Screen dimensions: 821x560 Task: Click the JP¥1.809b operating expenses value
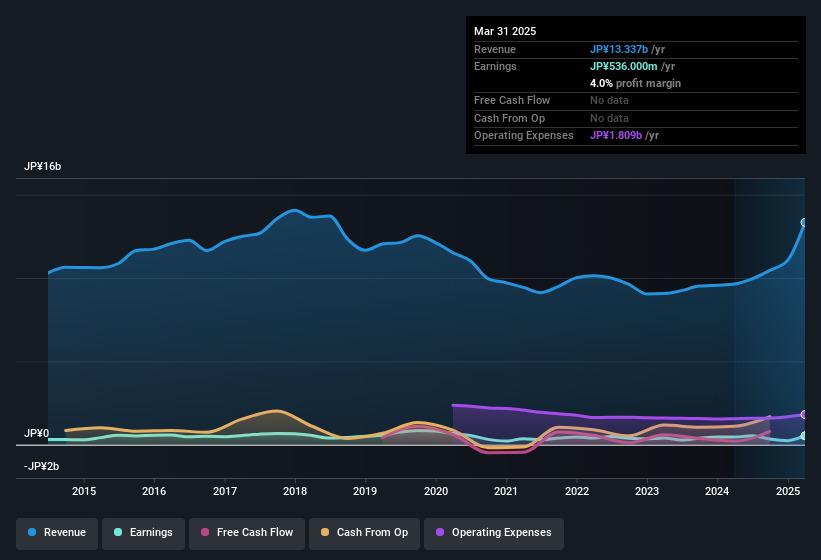pos(616,135)
